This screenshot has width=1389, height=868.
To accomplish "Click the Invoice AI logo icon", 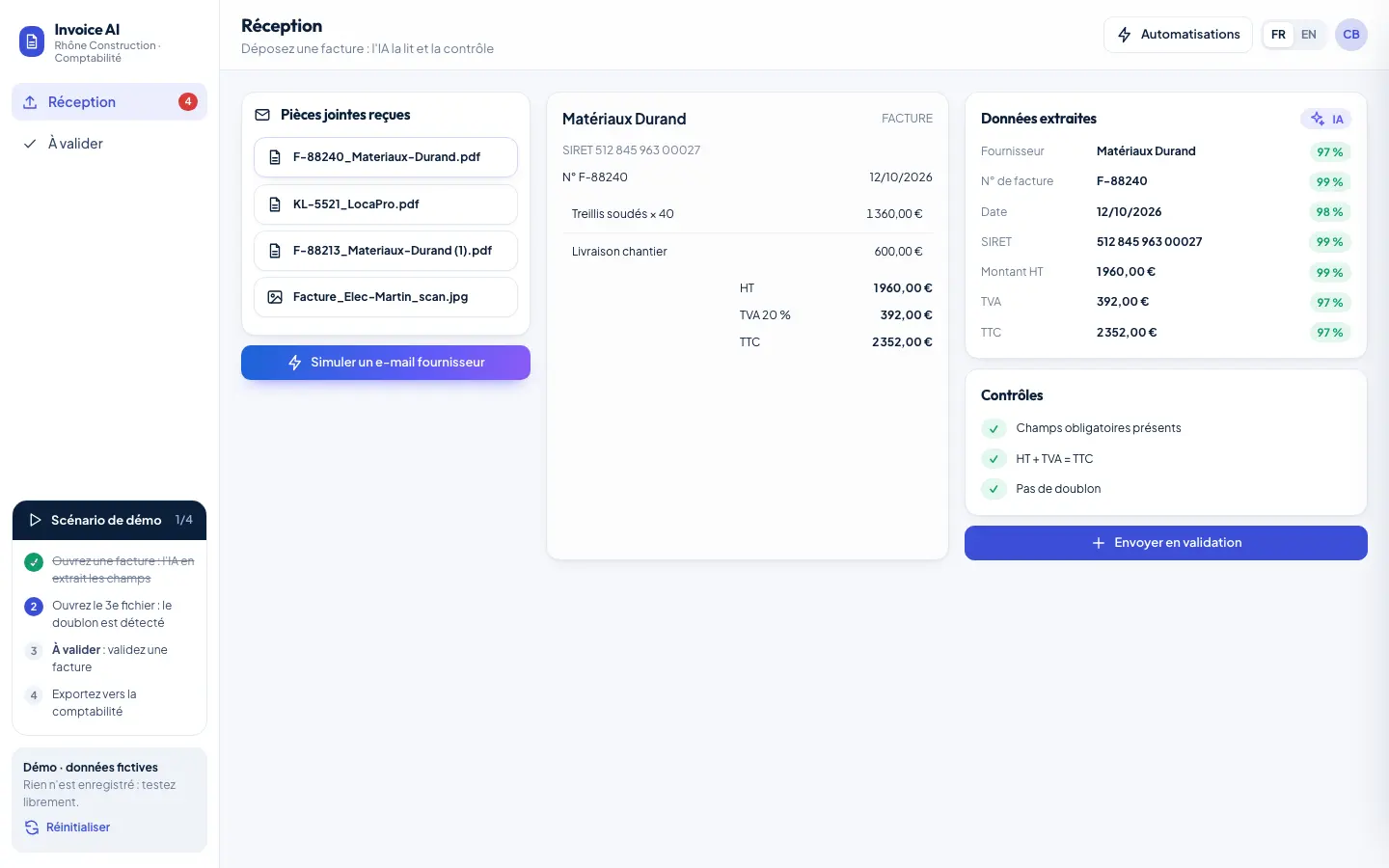I will (x=32, y=41).
